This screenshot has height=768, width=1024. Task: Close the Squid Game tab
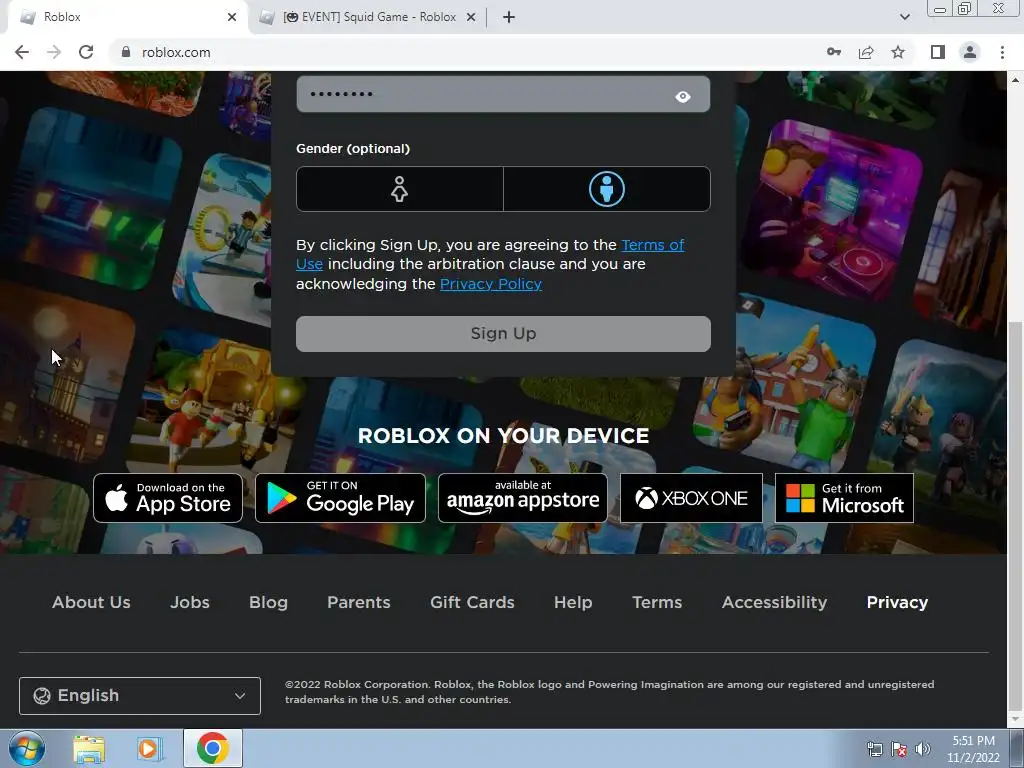point(471,17)
